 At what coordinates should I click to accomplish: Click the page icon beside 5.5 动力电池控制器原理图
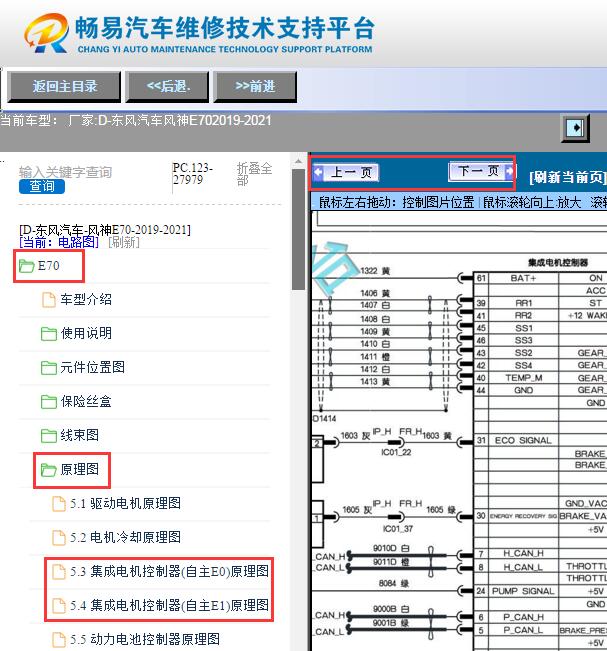59,640
